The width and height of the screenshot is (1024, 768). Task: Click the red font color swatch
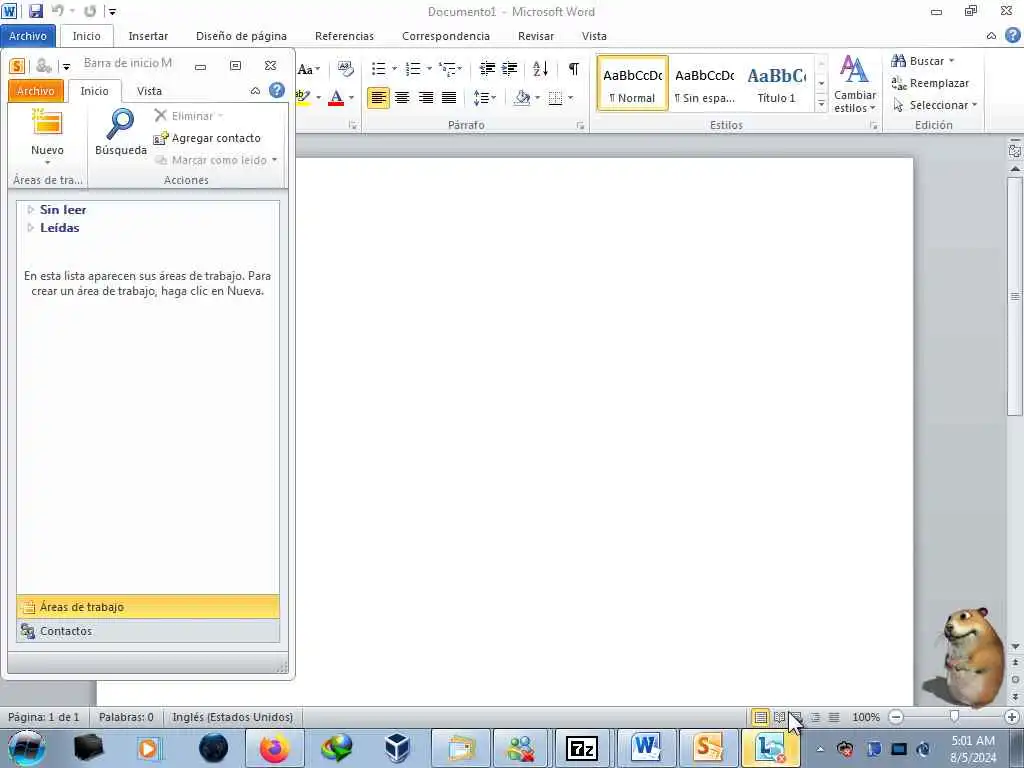pyautogui.click(x=336, y=98)
